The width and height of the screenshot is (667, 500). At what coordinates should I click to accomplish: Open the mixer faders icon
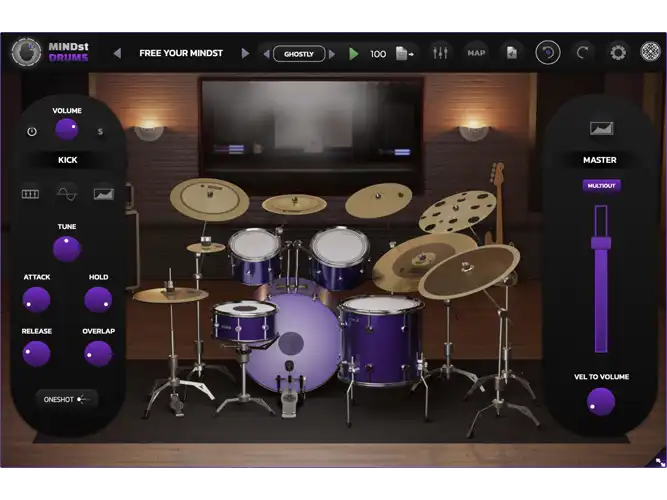440,53
